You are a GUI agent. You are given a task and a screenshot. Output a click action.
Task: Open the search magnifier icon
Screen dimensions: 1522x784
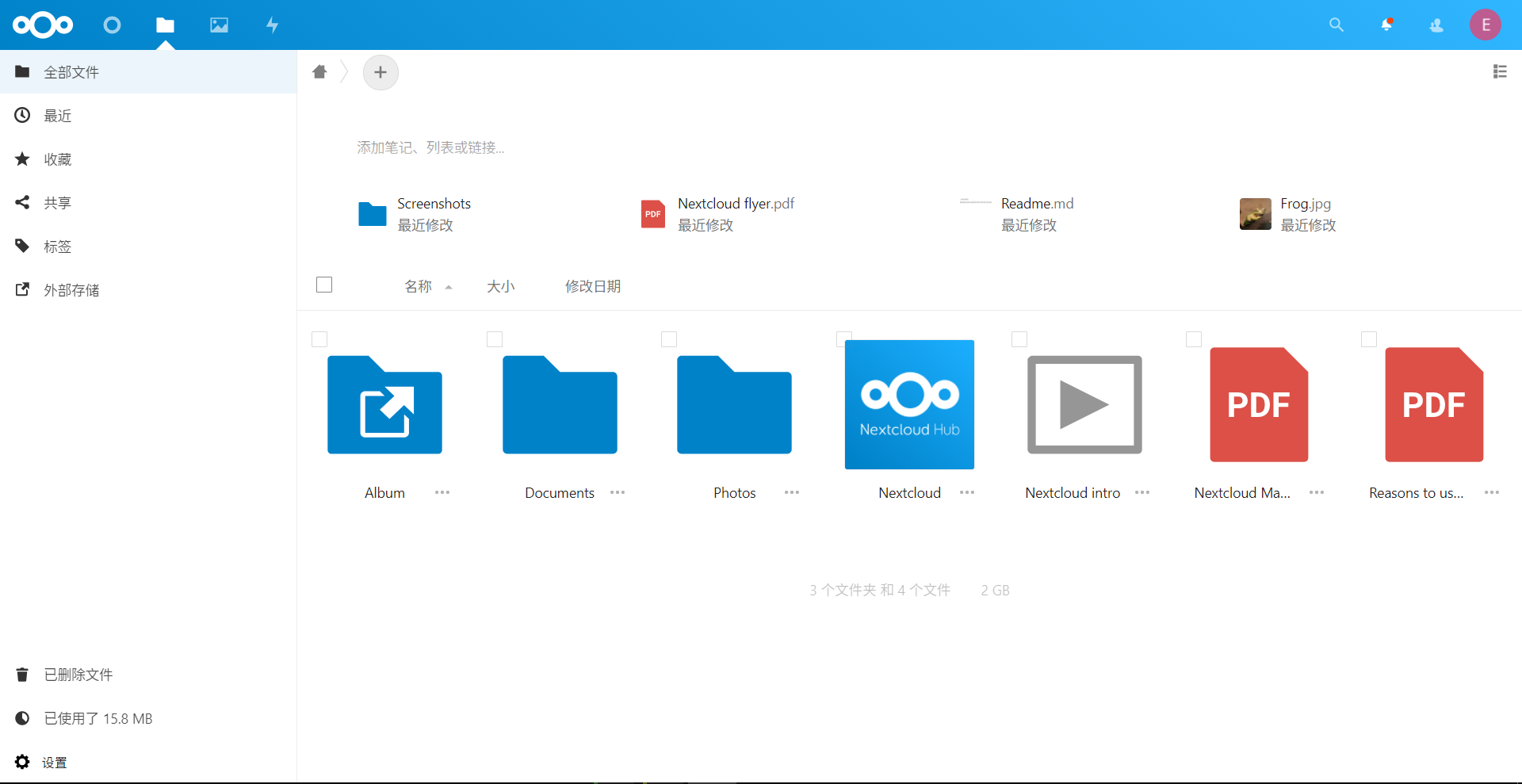coord(1337,25)
